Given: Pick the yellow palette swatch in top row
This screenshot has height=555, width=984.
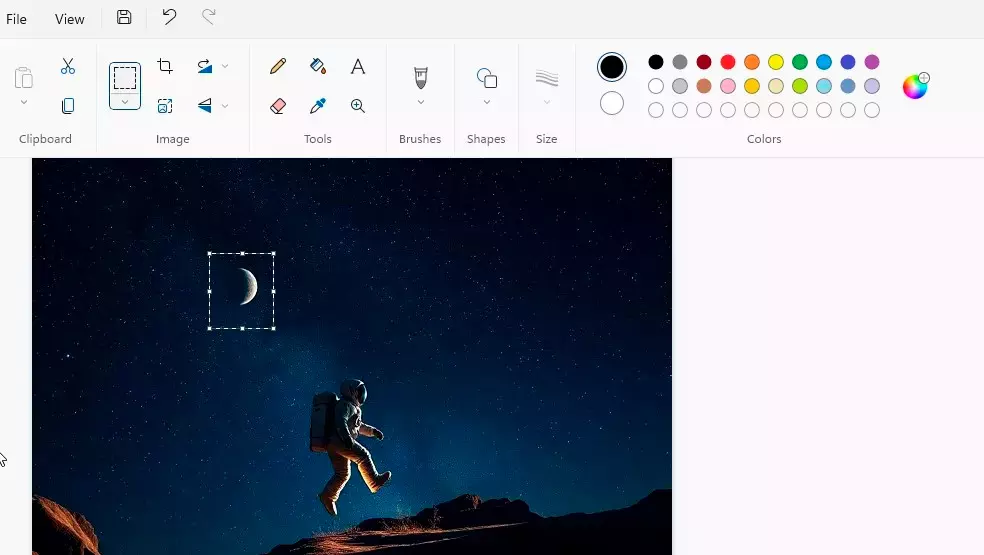Looking at the screenshot, I should 776,62.
